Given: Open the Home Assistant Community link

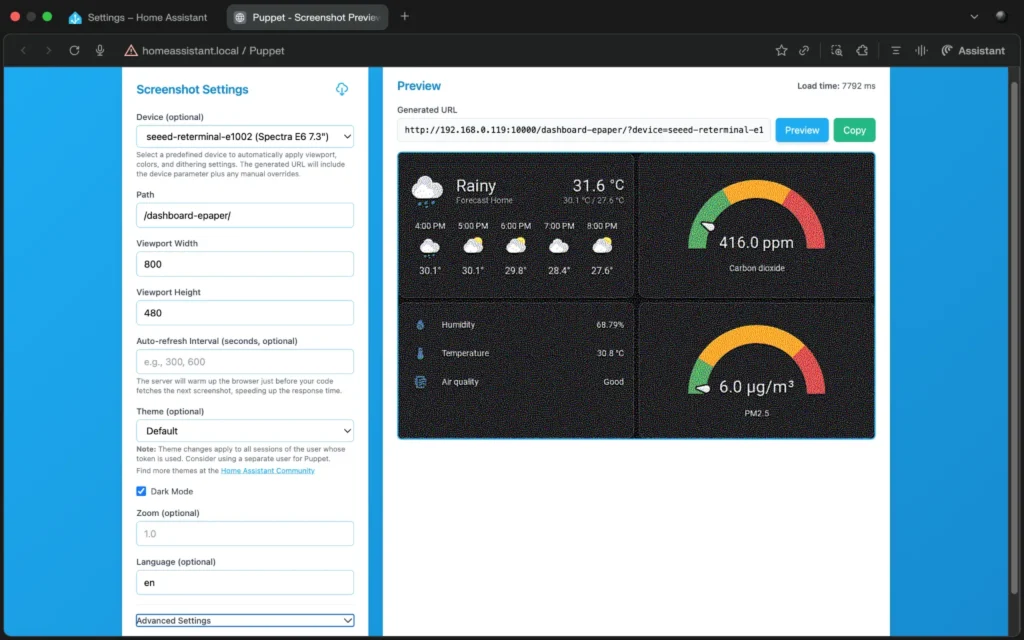Looking at the screenshot, I should coord(268,471).
